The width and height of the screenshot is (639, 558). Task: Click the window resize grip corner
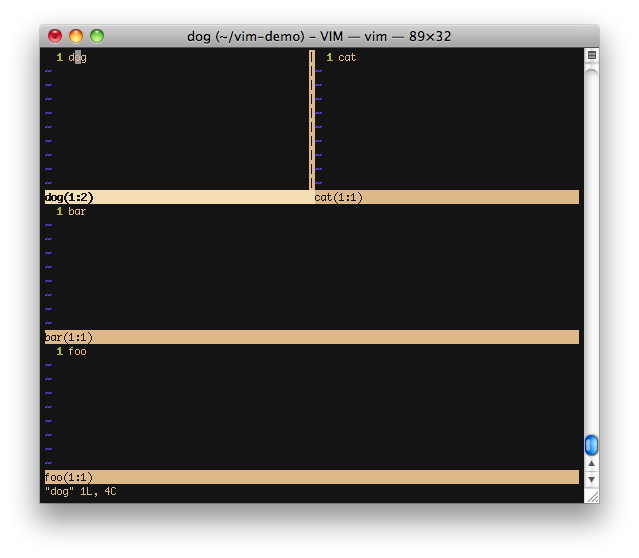tap(593, 497)
